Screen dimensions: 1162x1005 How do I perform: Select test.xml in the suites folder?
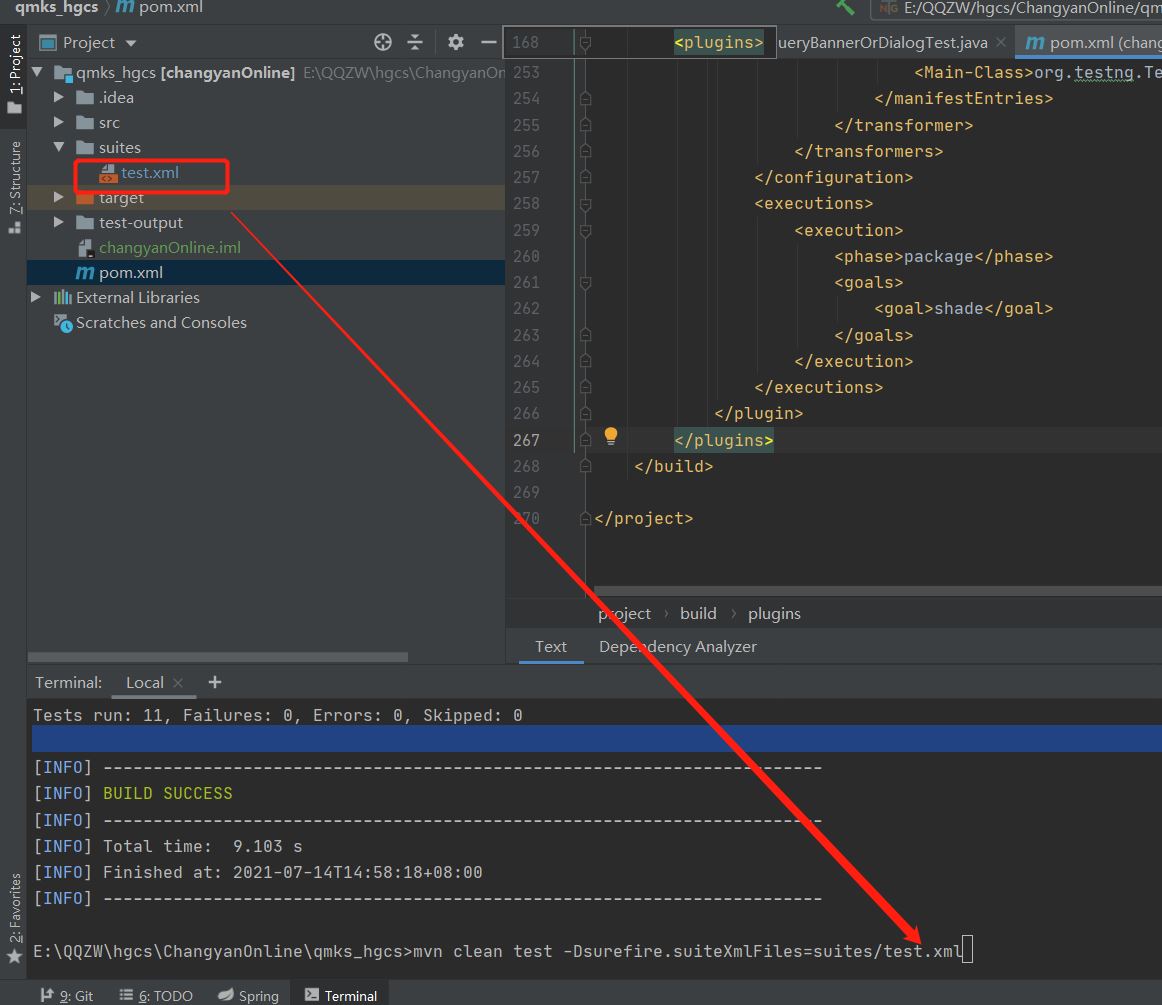pos(149,173)
